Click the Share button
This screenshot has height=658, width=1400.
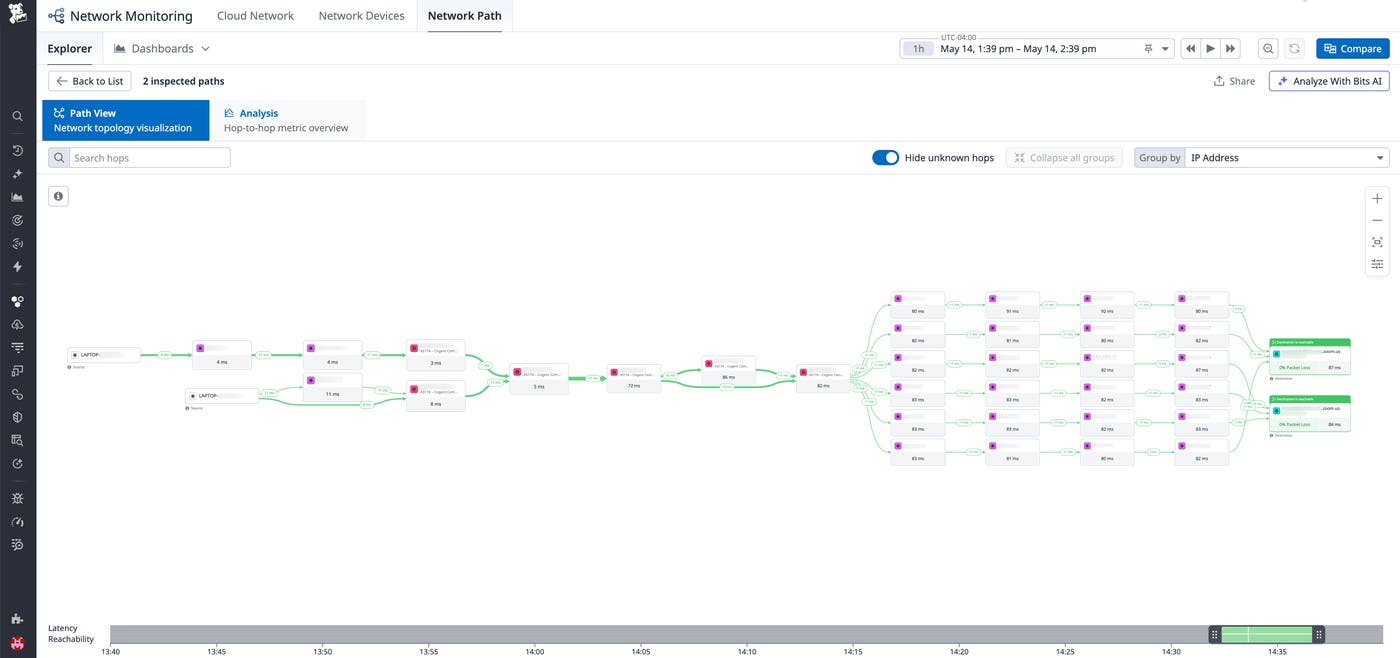[1234, 81]
